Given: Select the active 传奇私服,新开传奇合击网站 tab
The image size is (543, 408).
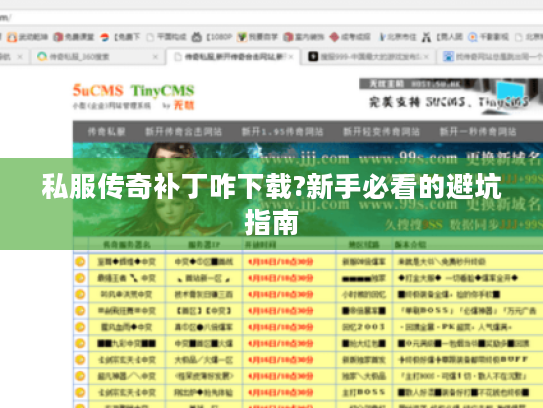Looking at the screenshot, I should pyautogui.click(x=234, y=56).
